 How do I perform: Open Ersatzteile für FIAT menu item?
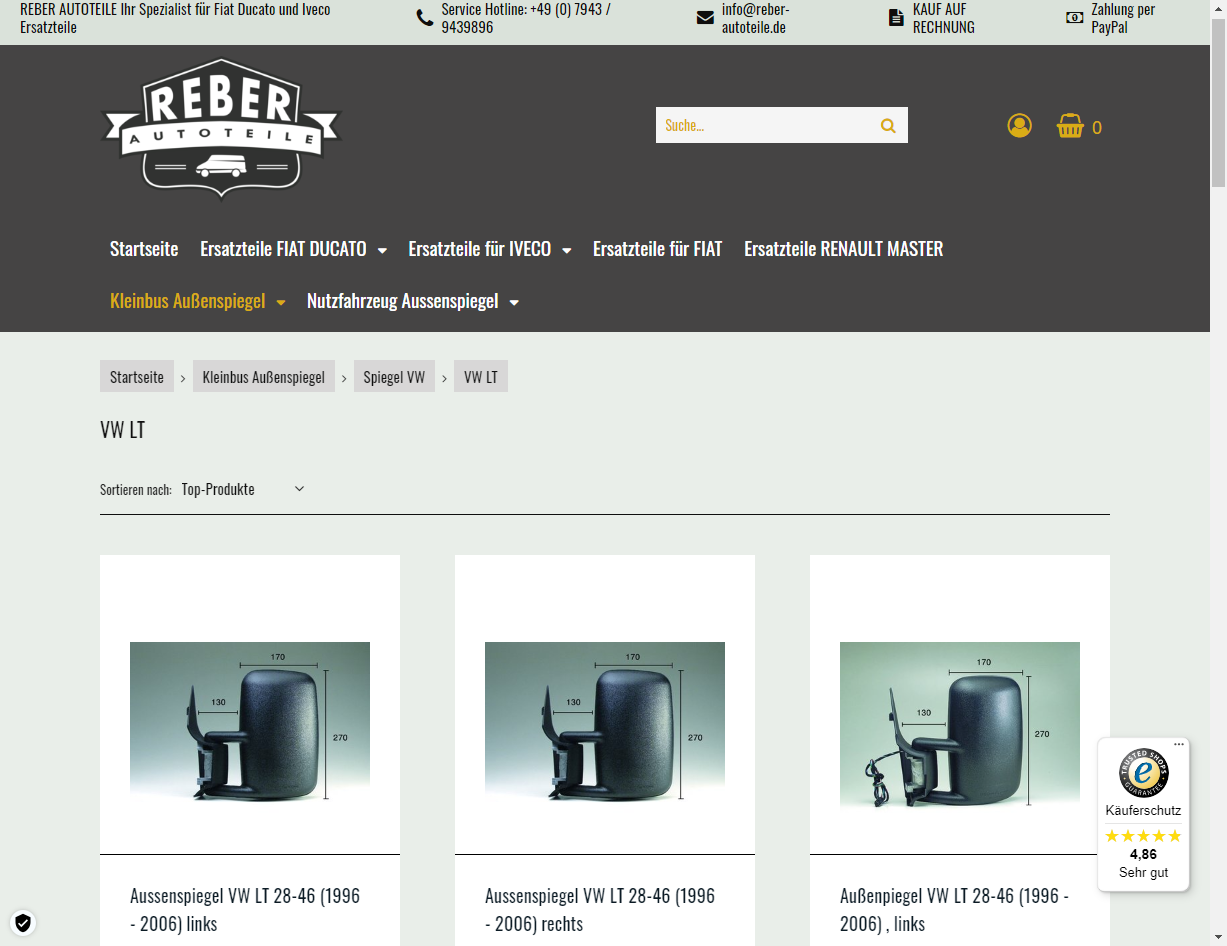[x=657, y=249]
